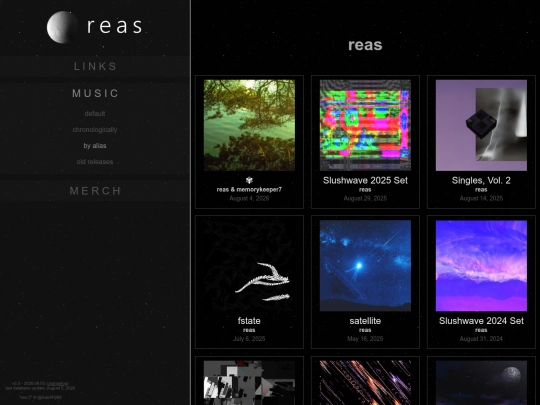Click the 'August 29, 2025' date

pos(365,198)
